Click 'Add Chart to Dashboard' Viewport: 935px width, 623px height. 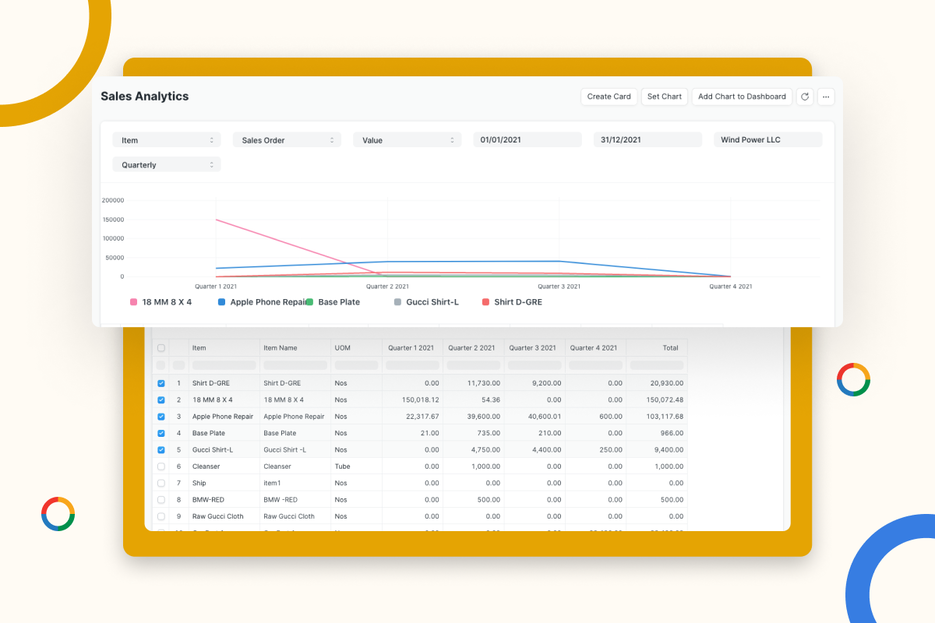[x=742, y=96]
